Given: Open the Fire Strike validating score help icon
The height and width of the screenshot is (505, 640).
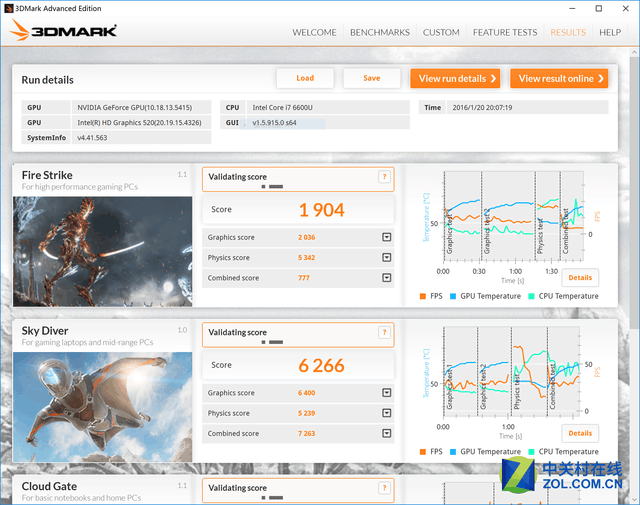Looking at the screenshot, I should coord(384,177).
